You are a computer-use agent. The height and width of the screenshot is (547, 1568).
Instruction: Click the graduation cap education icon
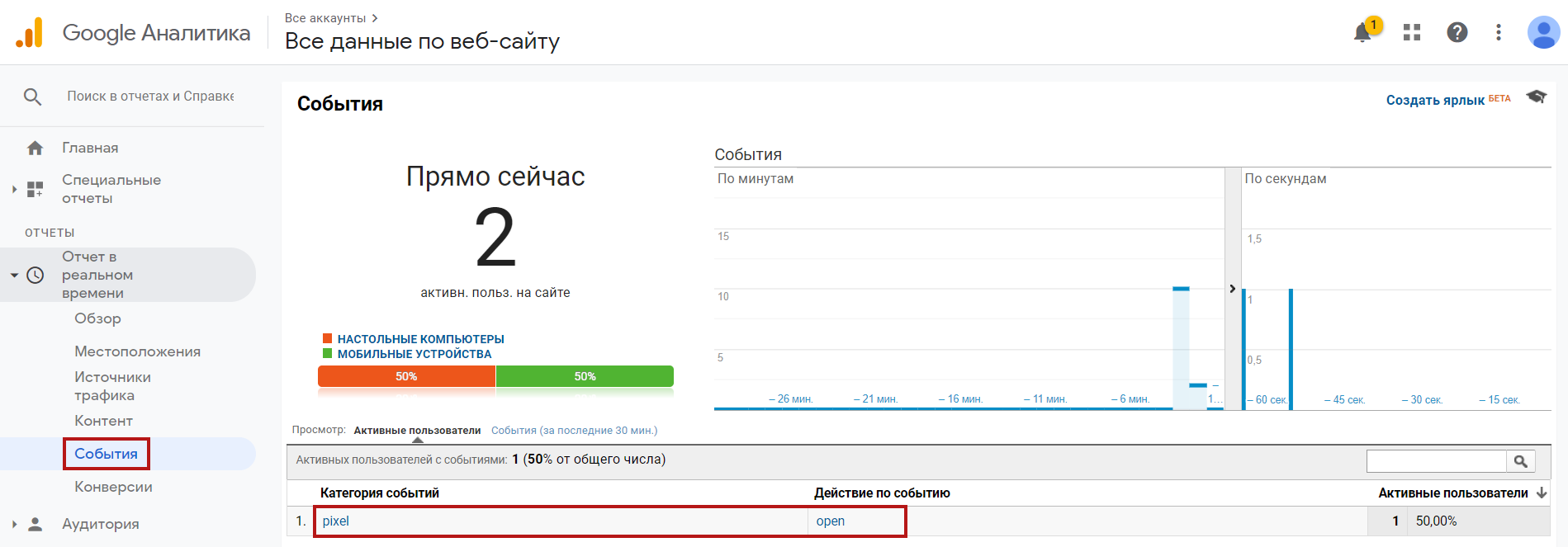pos(1536,97)
